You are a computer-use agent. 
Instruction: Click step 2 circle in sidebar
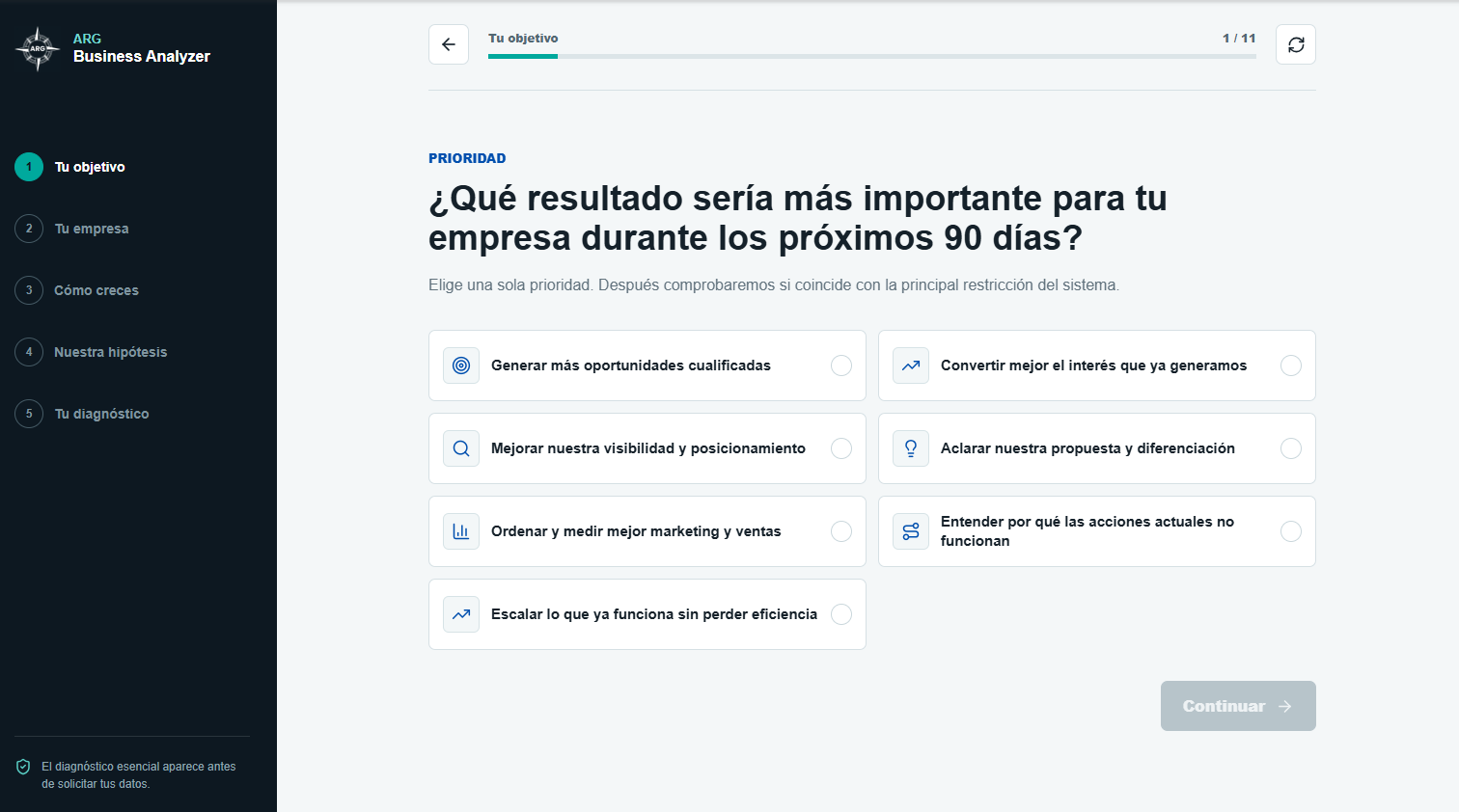(29, 229)
